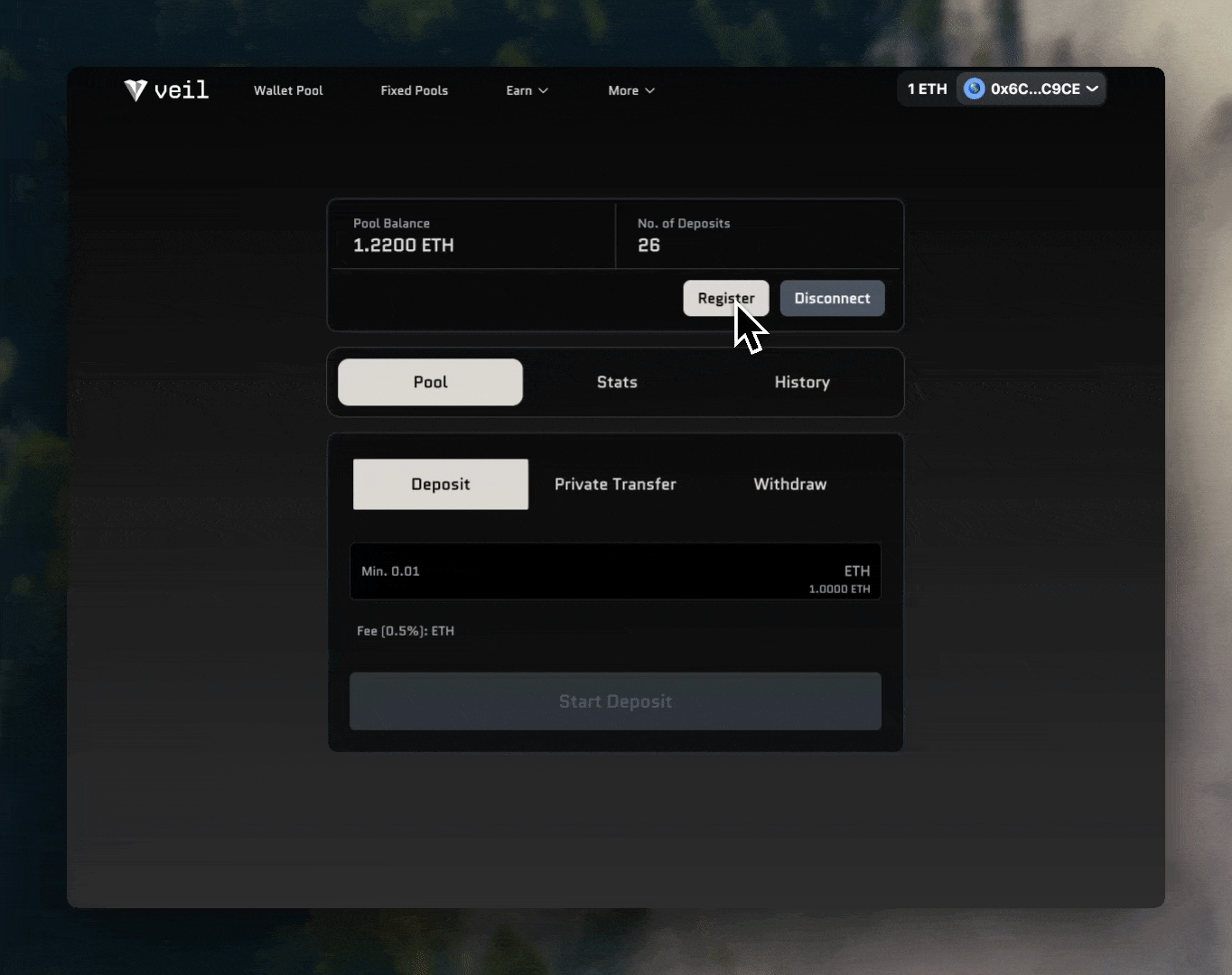Click the Register button
This screenshot has width=1232, height=975.
click(x=725, y=298)
